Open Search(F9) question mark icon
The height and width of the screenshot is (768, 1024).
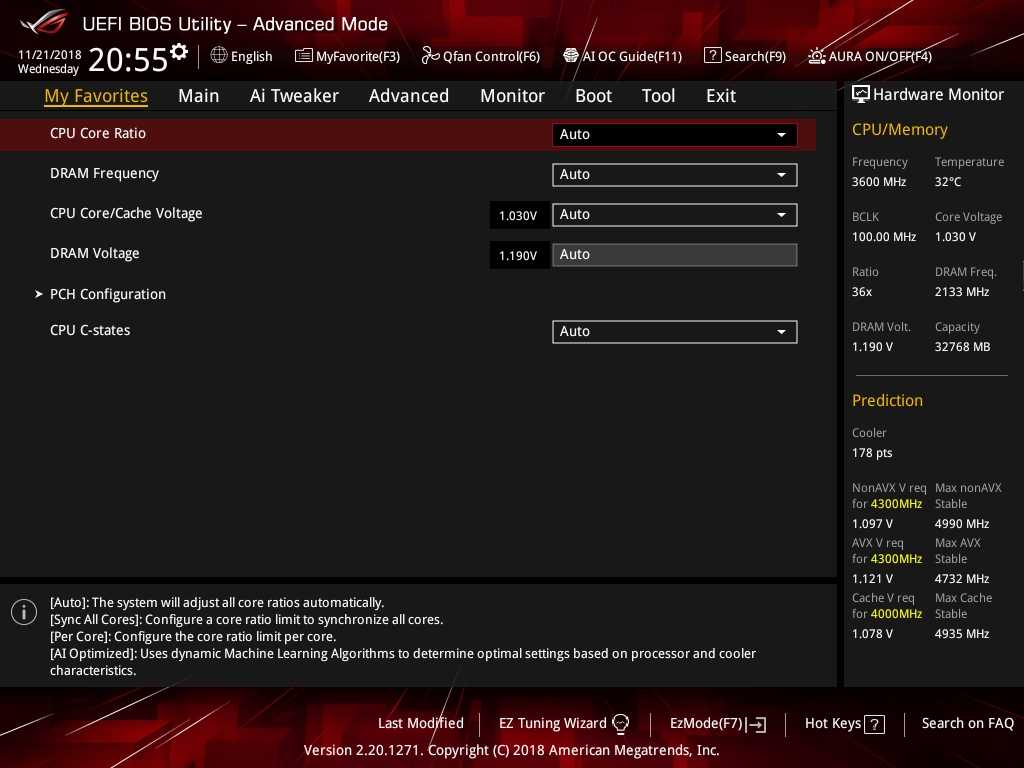pos(712,56)
